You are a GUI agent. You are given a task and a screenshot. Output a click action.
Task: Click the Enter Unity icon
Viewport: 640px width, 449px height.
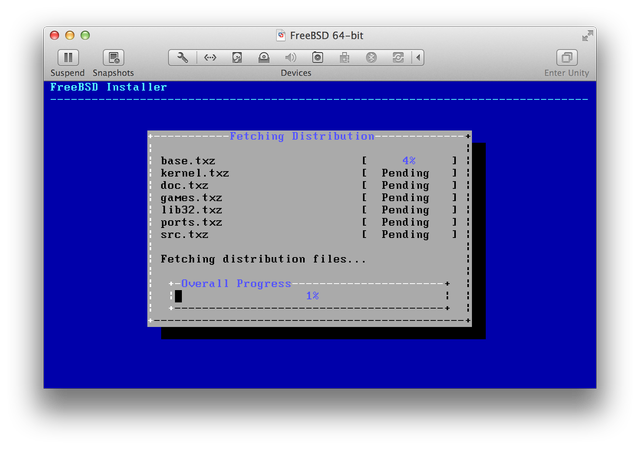tap(567, 58)
